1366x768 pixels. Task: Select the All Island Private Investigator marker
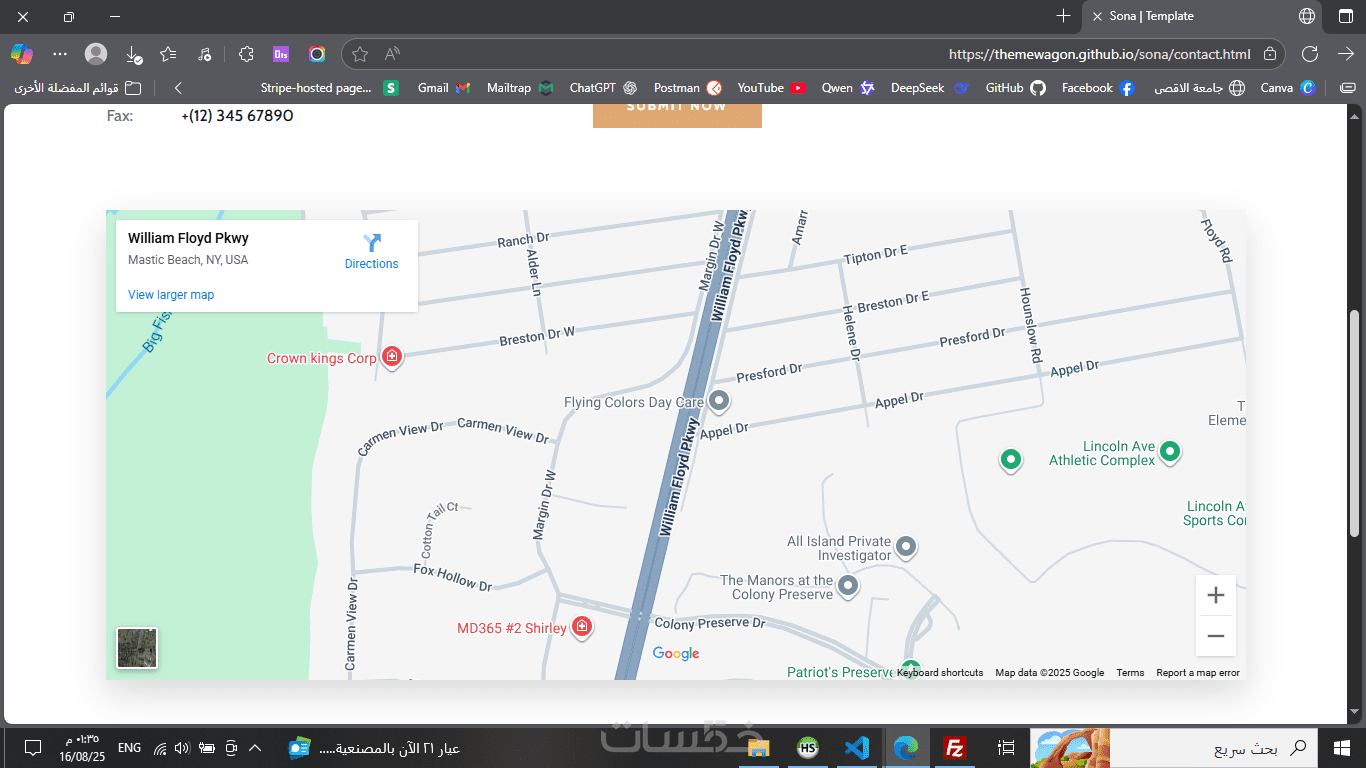click(x=906, y=547)
